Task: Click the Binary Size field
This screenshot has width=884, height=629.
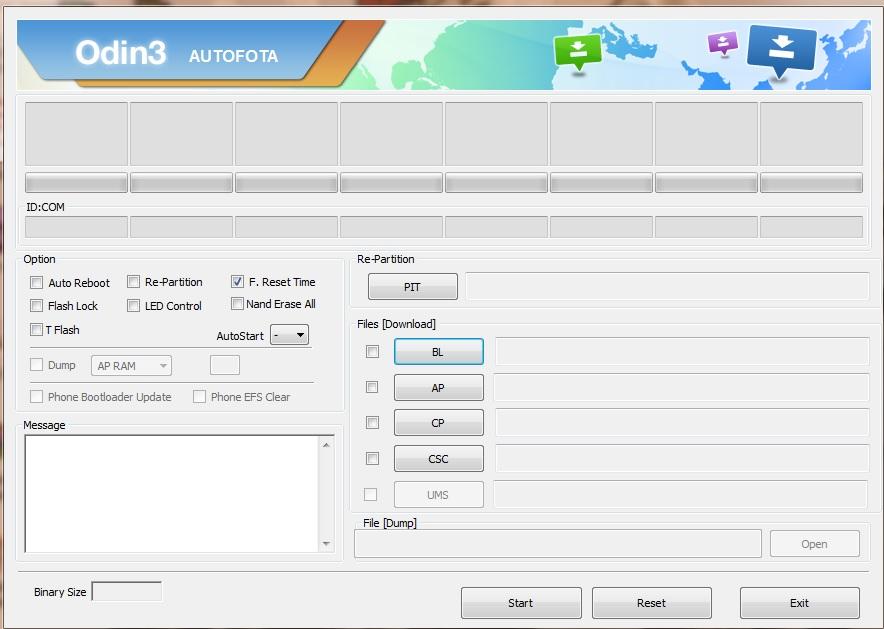Action: coord(127,591)
